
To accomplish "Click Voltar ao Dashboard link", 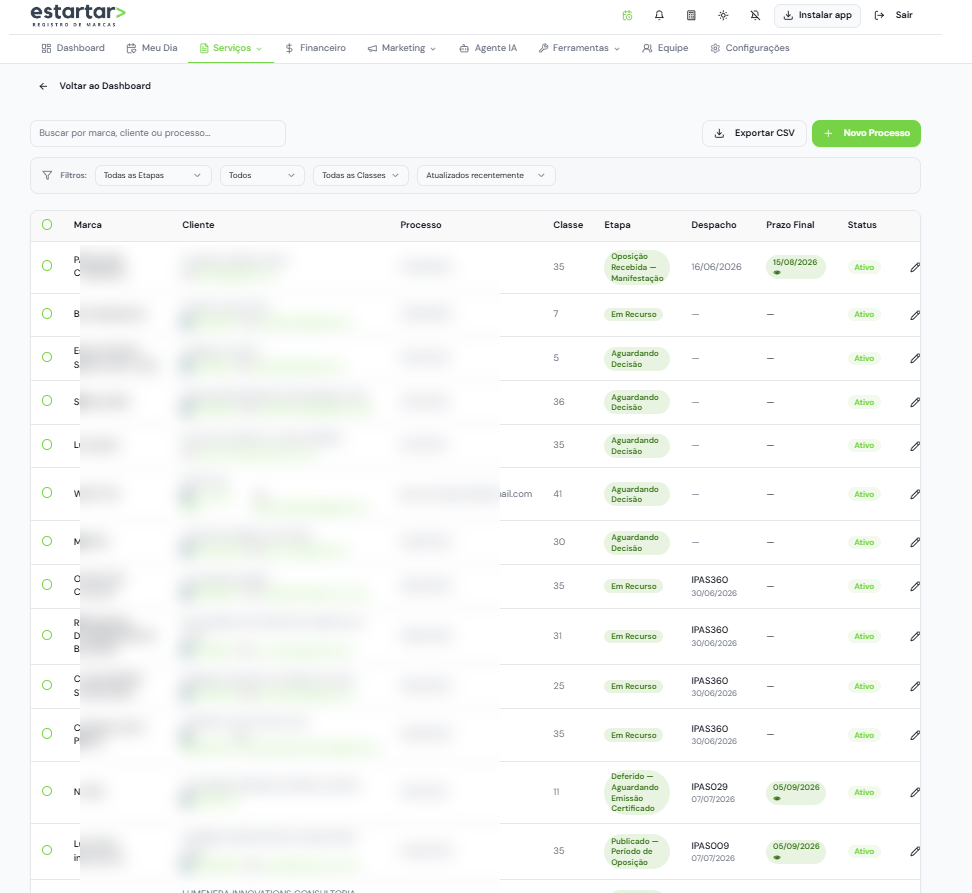I will [105, 86].
